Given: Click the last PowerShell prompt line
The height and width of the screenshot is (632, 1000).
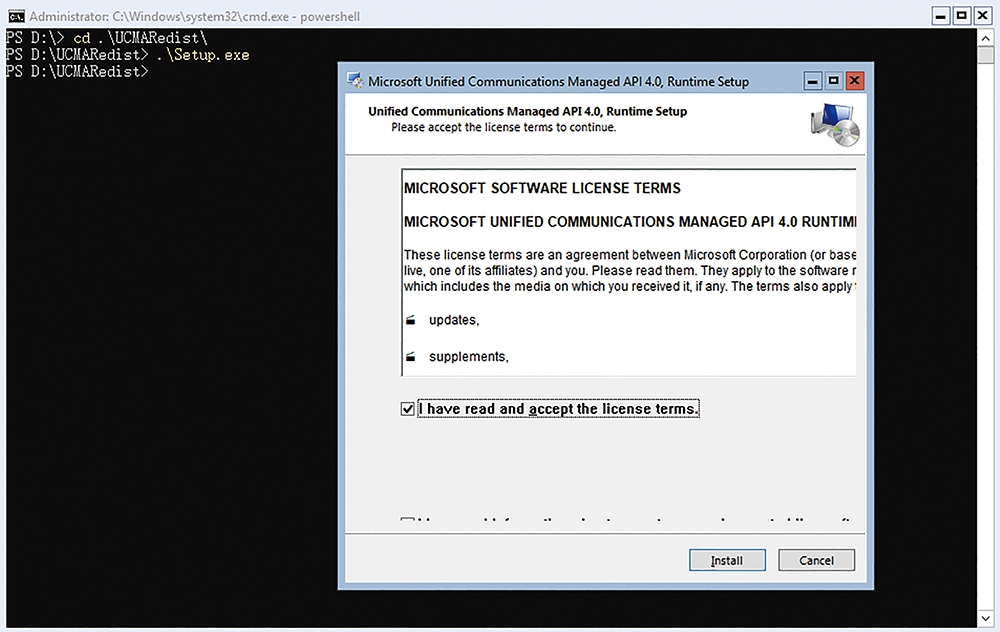Looking at the screenshot, I should coord(77,71).
